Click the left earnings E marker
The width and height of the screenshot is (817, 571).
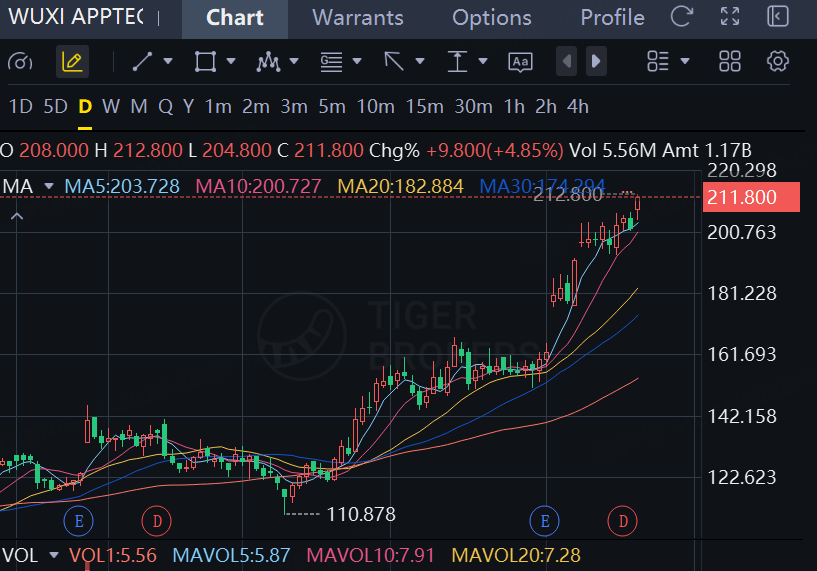pyautogui.click(x=79, y=521)
